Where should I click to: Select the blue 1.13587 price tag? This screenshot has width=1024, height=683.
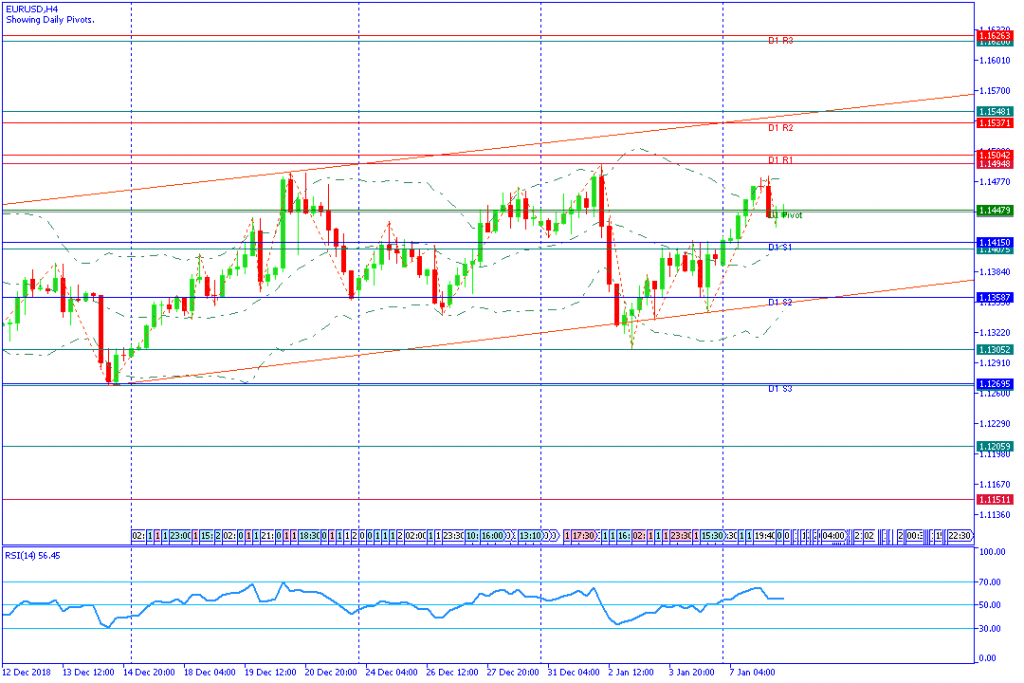tap(997, 297)
